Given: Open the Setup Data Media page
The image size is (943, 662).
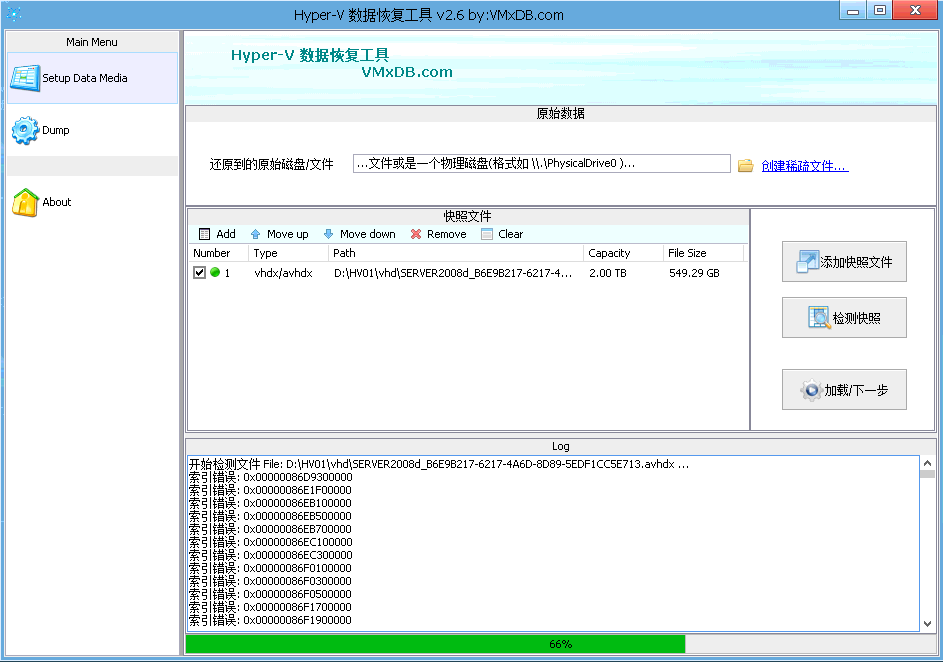Looking at the screenshot, I should (92, 78).
